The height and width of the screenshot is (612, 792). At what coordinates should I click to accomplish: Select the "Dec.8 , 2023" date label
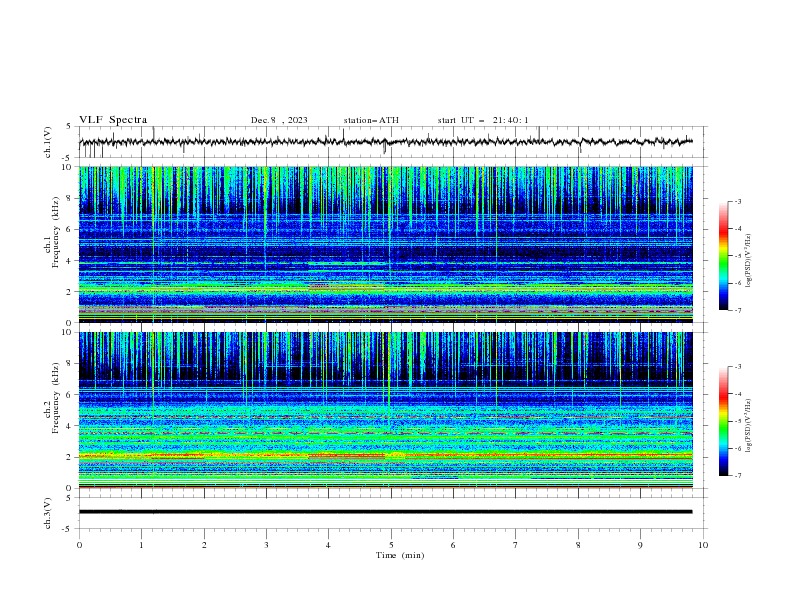(279, 120)
